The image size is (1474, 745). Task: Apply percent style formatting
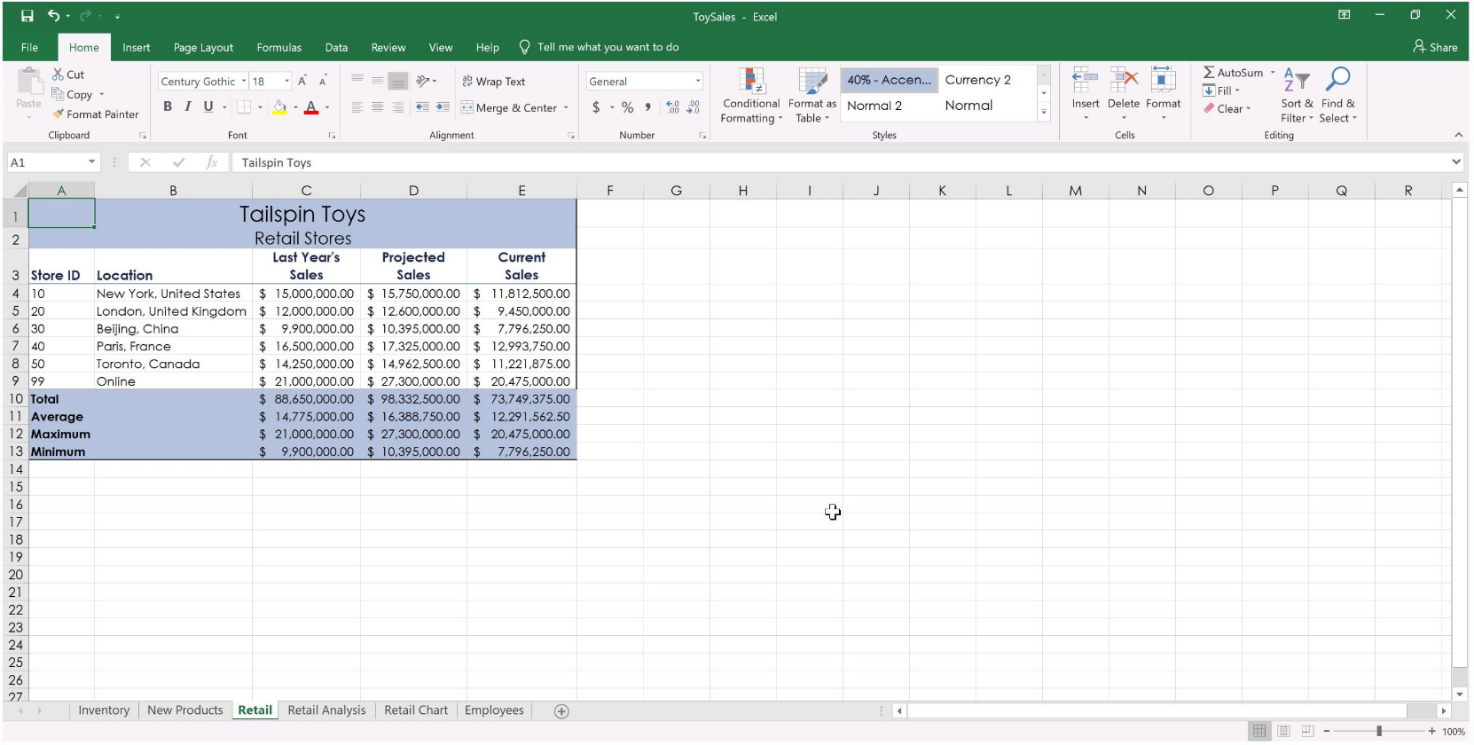[x=627, y=107]
